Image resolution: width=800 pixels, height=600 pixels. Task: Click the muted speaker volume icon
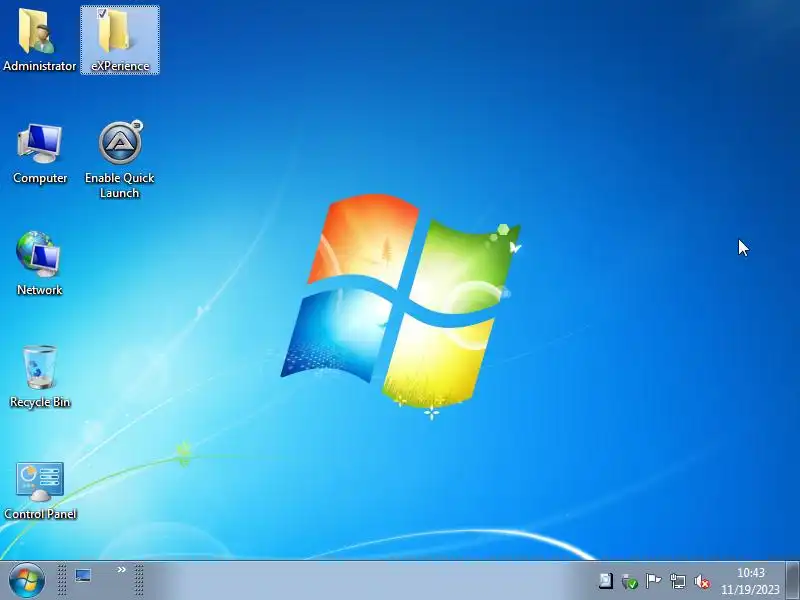click(702, 581)
